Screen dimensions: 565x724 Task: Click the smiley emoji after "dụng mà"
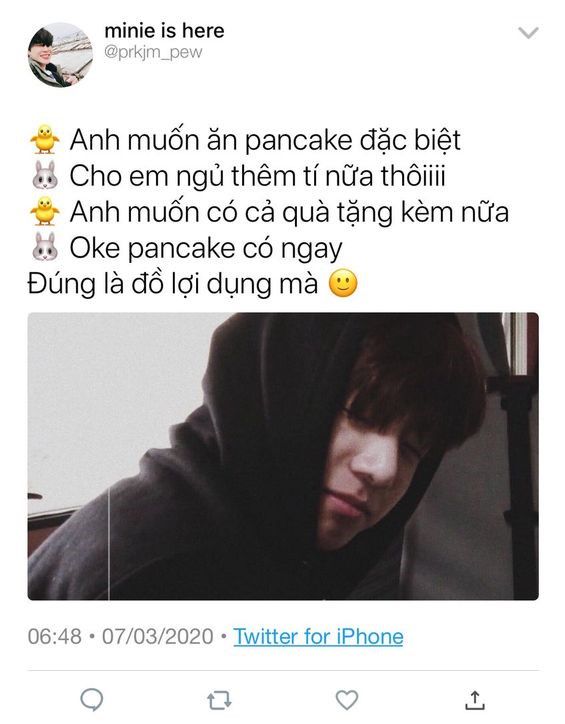pos(343,283)
